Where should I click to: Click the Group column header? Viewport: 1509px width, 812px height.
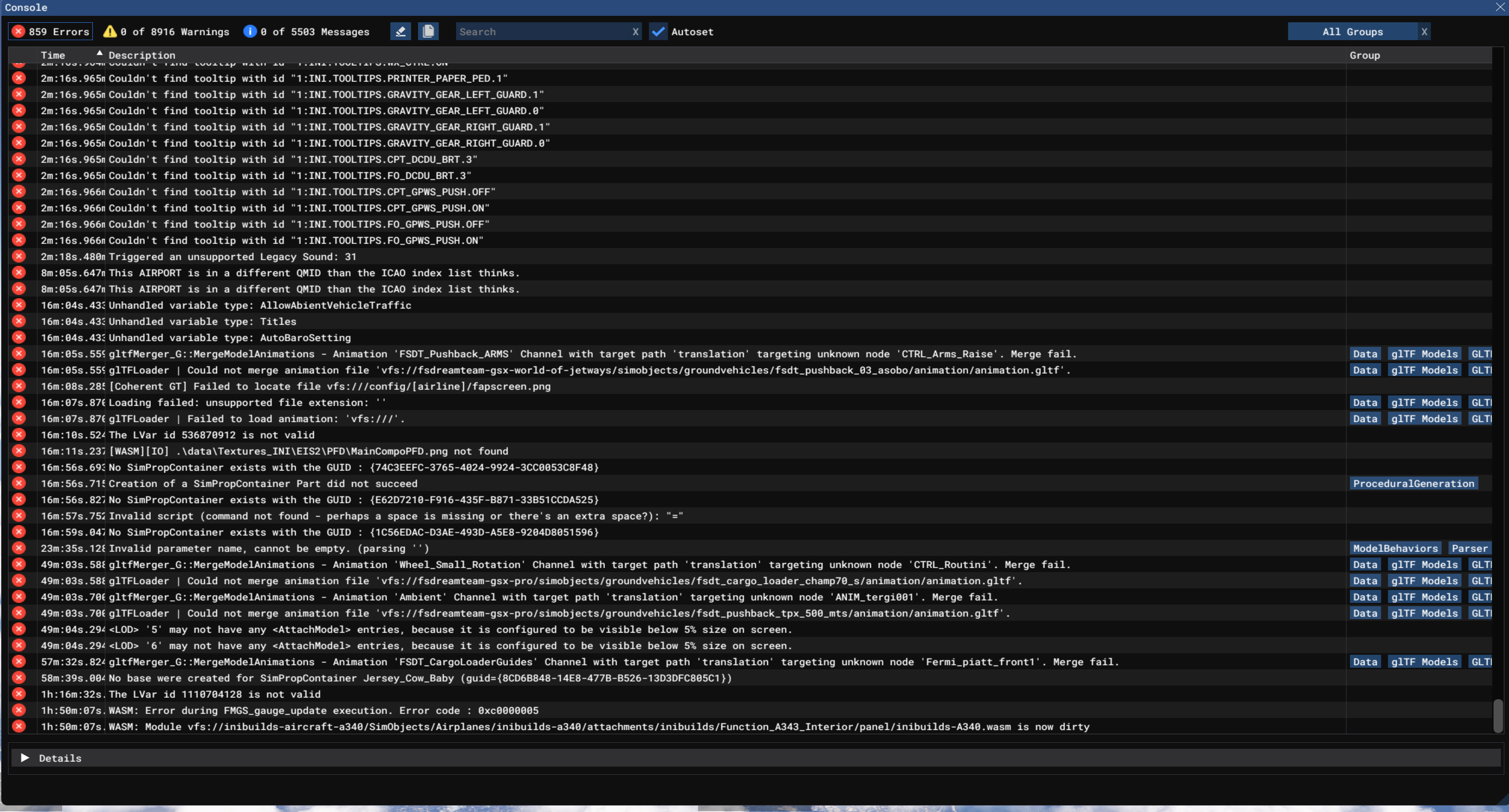(1364, 55)
